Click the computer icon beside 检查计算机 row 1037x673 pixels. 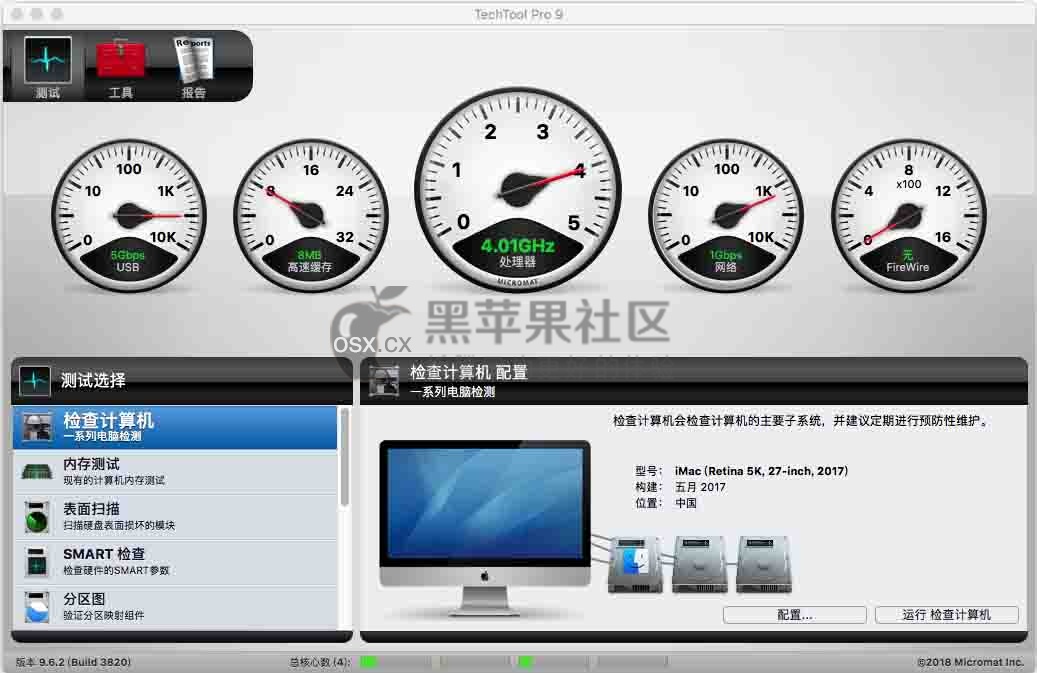pyautogui.click(x=37, y=427)
